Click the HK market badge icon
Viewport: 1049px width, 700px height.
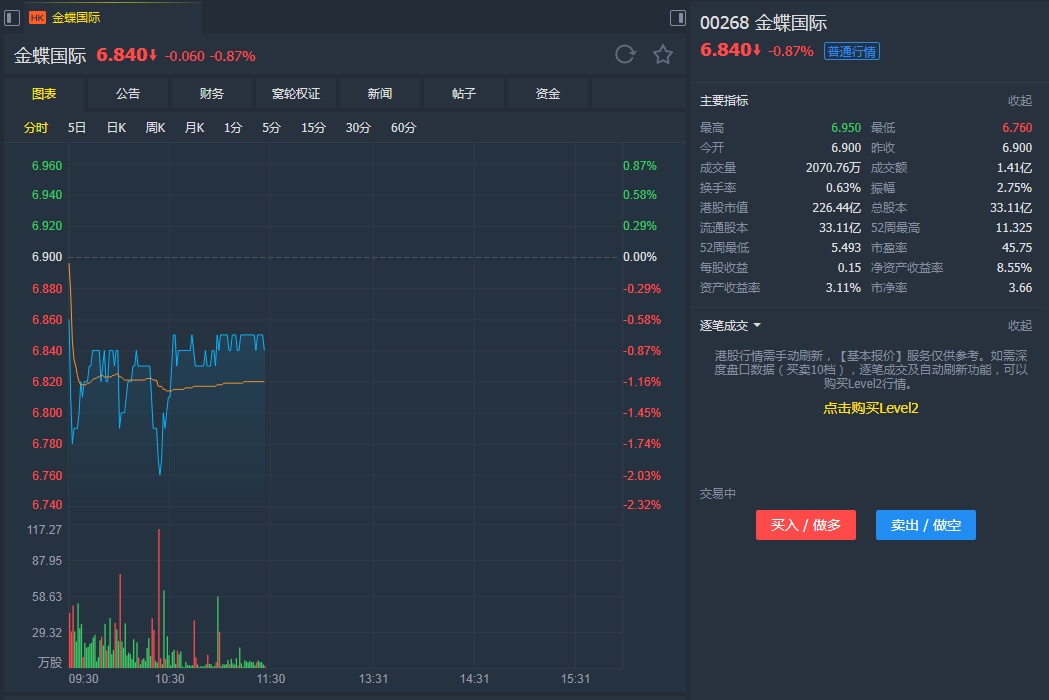(37, 18)
